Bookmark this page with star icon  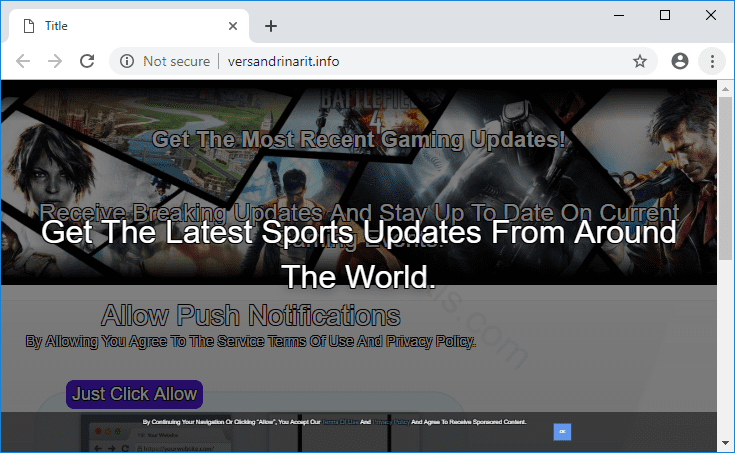[640, 61]
